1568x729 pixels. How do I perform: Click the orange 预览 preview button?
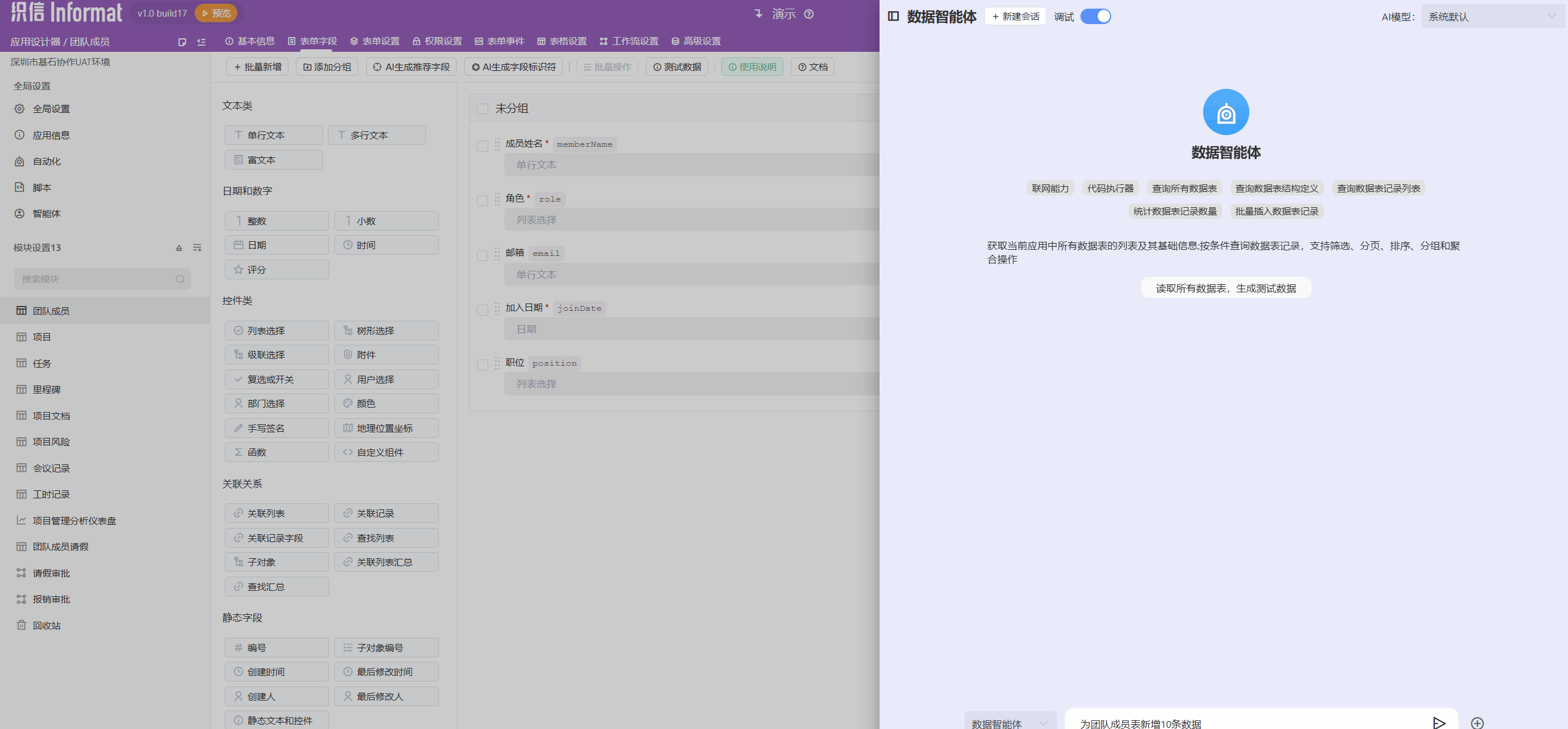216,13
